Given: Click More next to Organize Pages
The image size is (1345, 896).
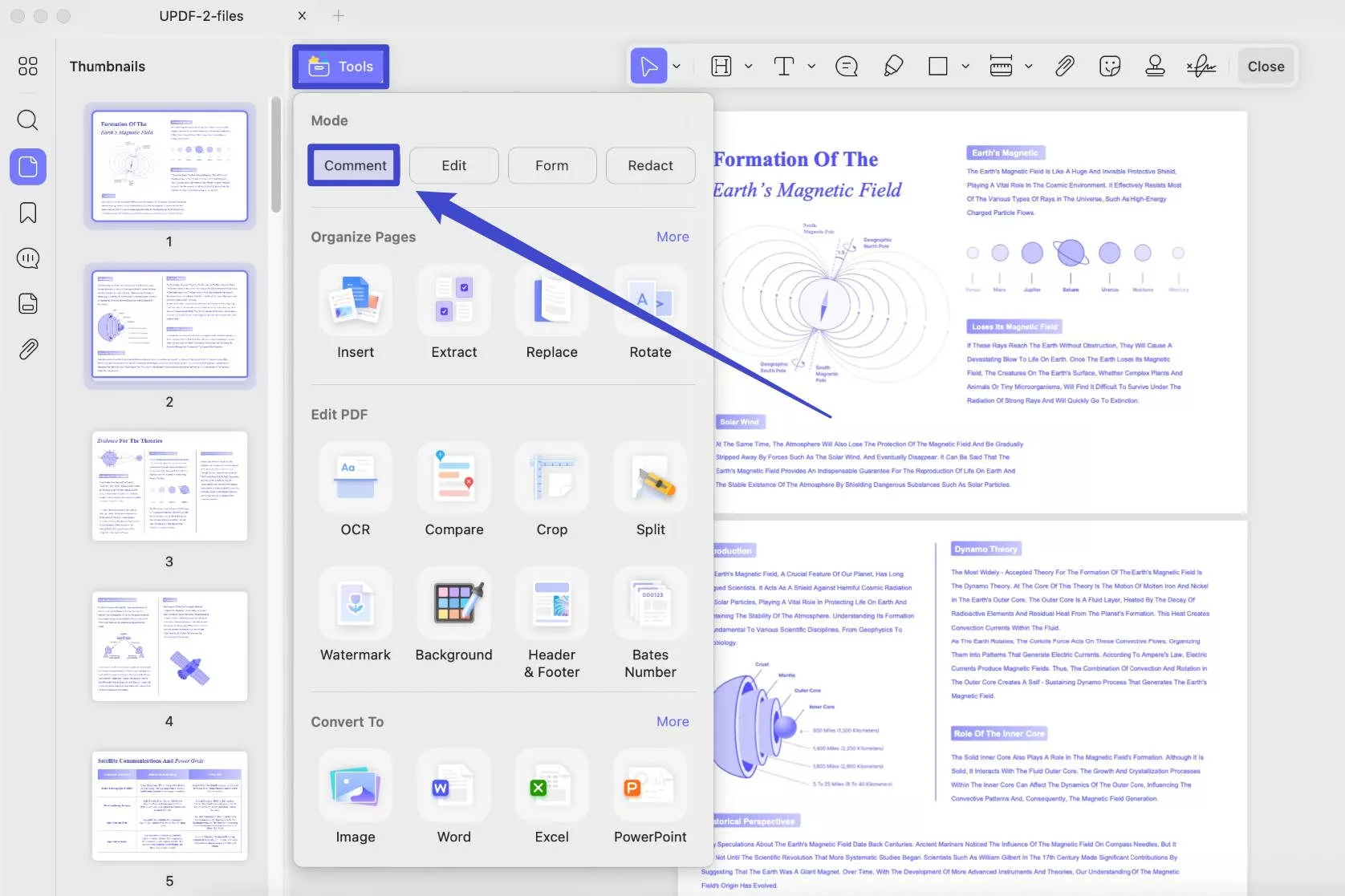Looking at the screenshot, I should pos(672,237).
